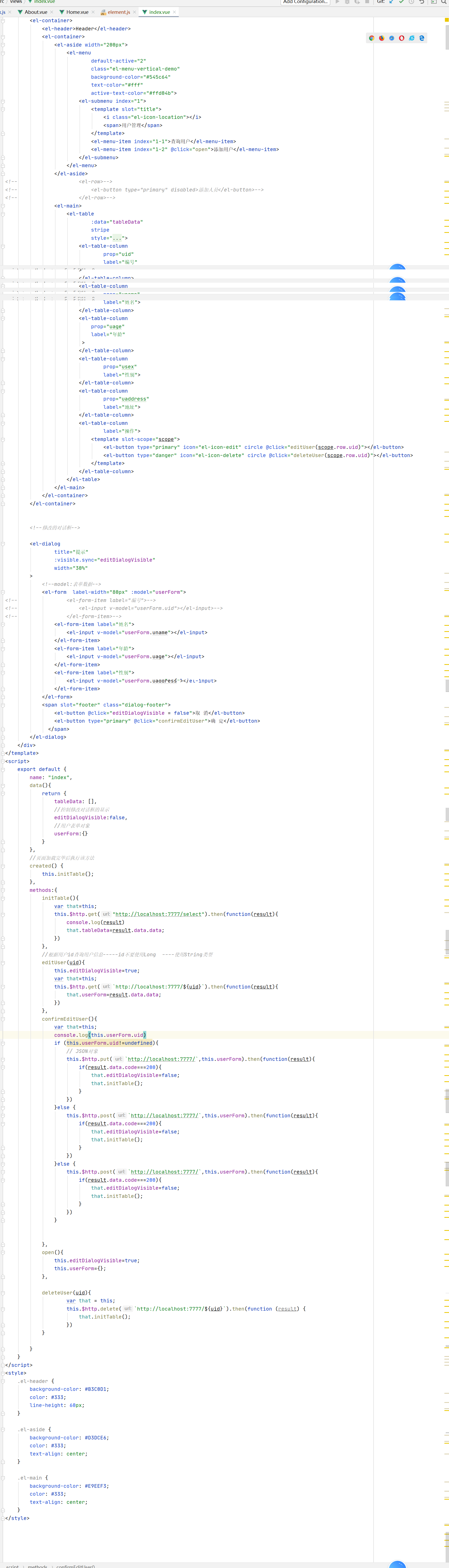Fold the confirmEditUser() method
The width and height of the screenshot is (449, 1568).
pos(3,1019)
